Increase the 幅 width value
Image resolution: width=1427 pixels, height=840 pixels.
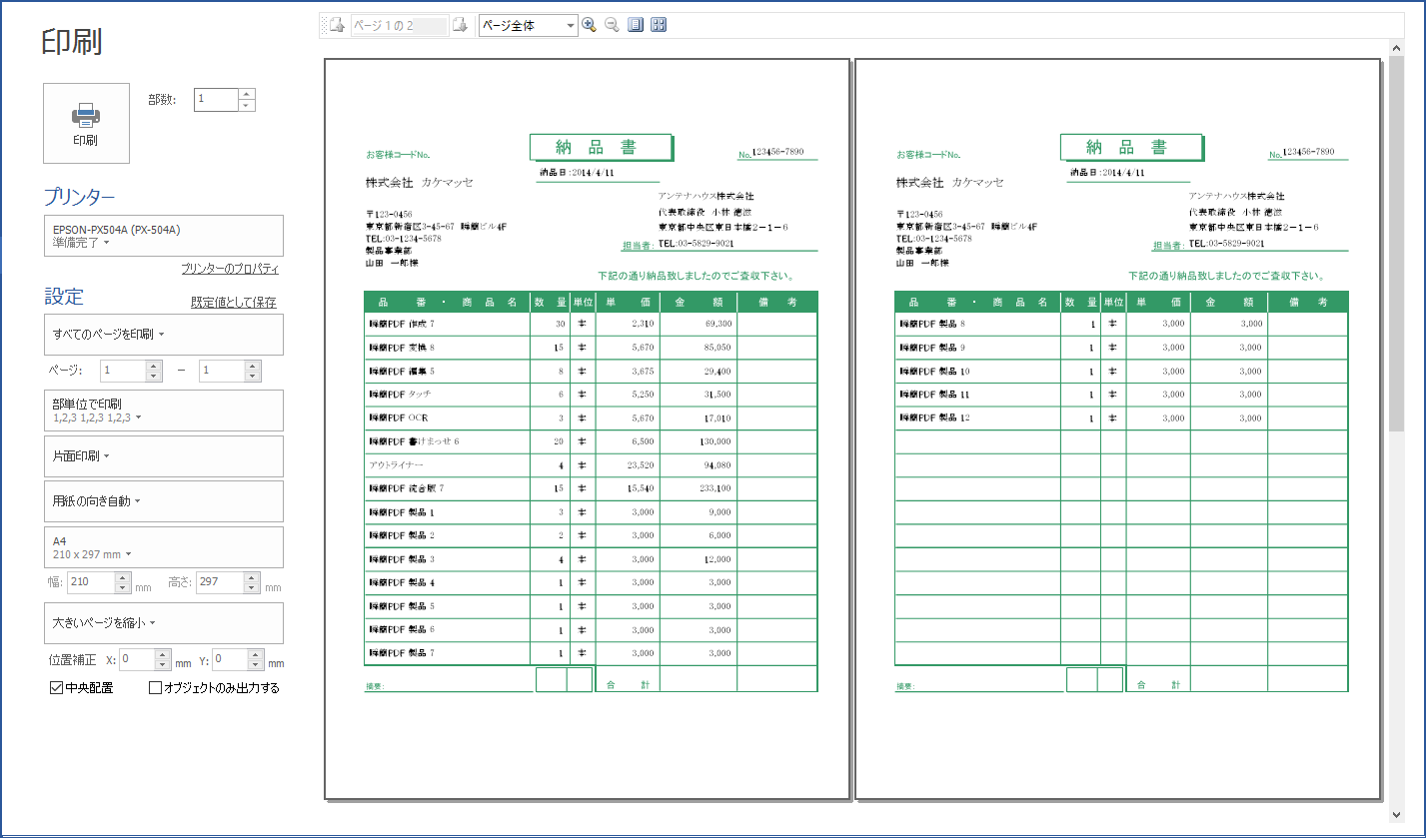123,577
